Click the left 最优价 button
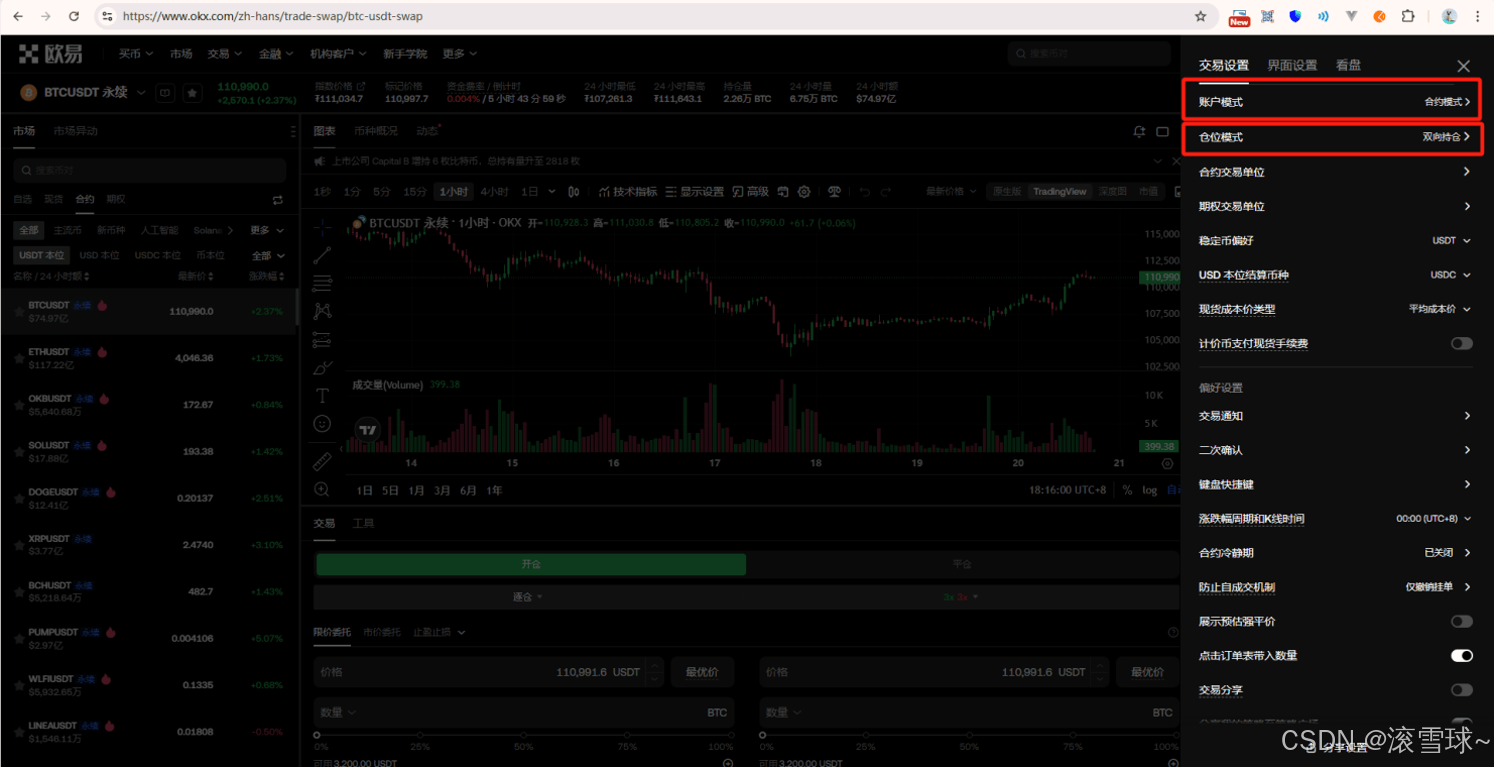 coord(702,672)
